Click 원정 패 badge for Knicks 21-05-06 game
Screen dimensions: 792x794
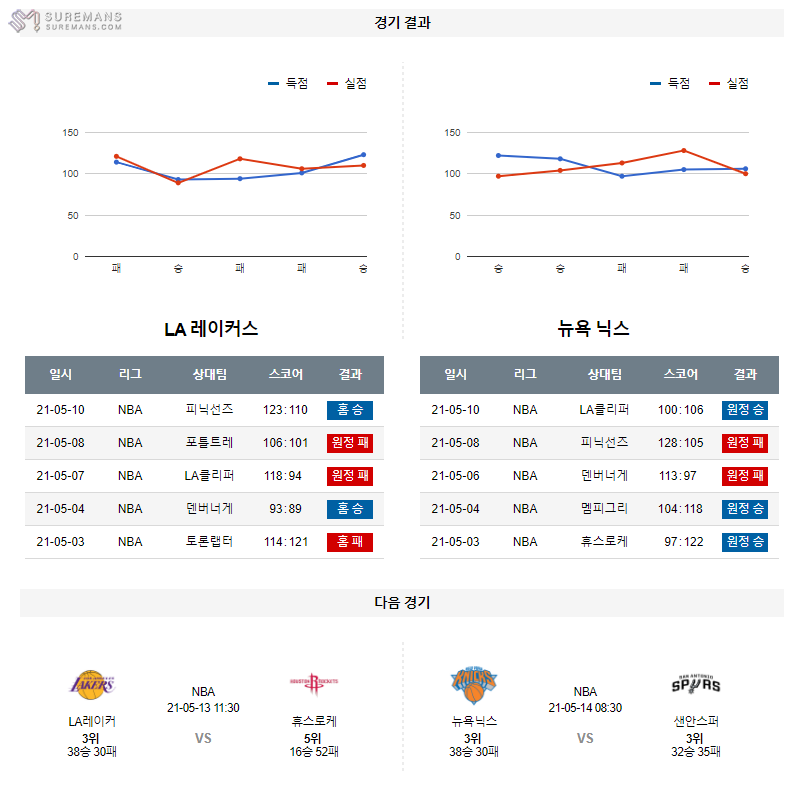tap(744, 476)
